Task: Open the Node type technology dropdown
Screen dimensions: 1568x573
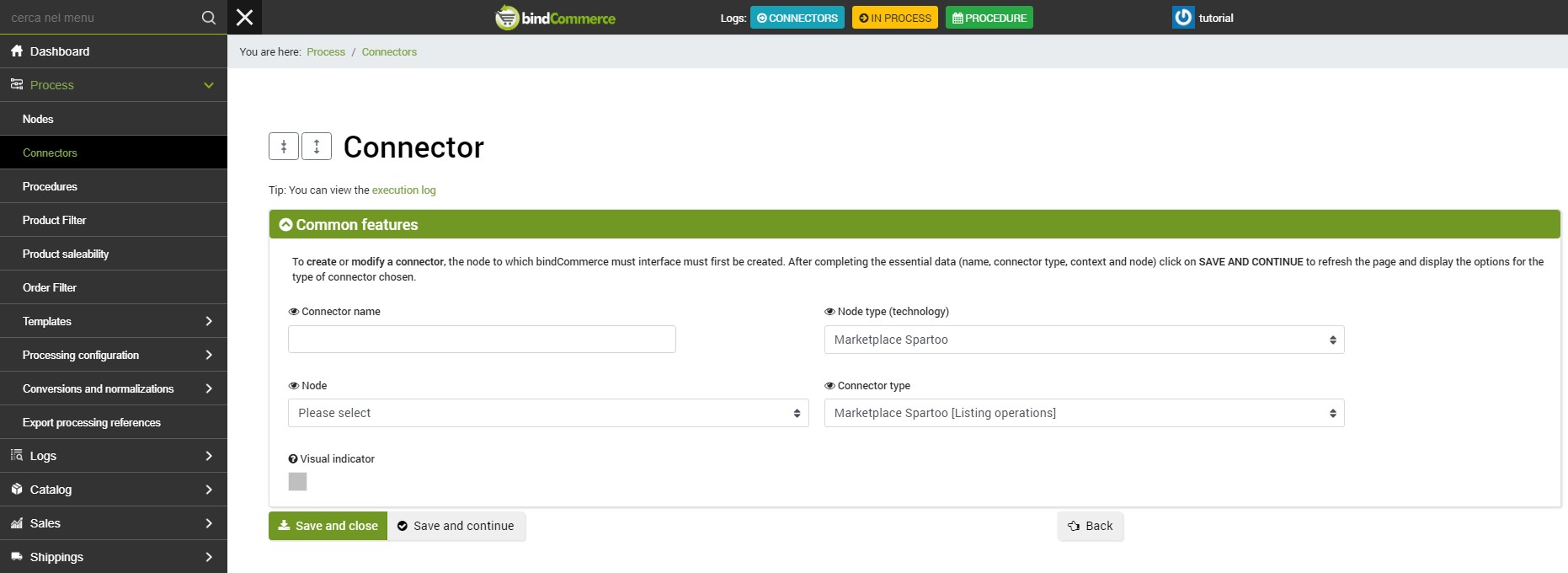Action: click(1084, 340)
